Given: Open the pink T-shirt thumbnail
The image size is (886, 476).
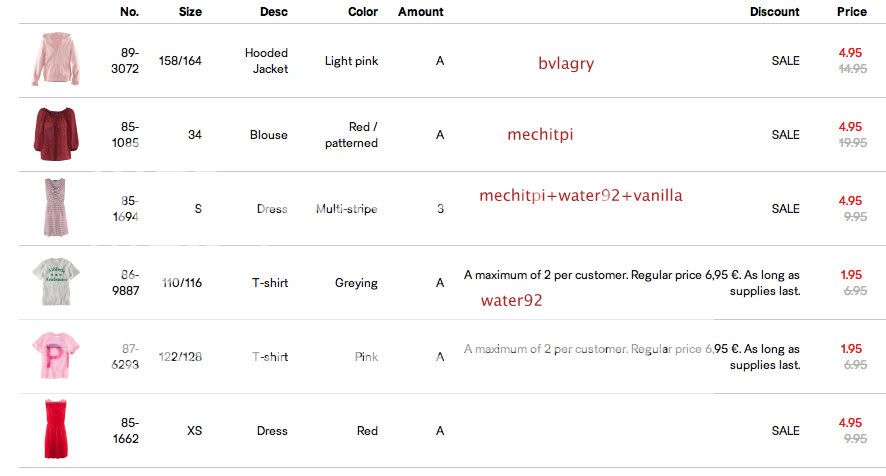Looking at the screenshot, I should (x=52, y=356).
